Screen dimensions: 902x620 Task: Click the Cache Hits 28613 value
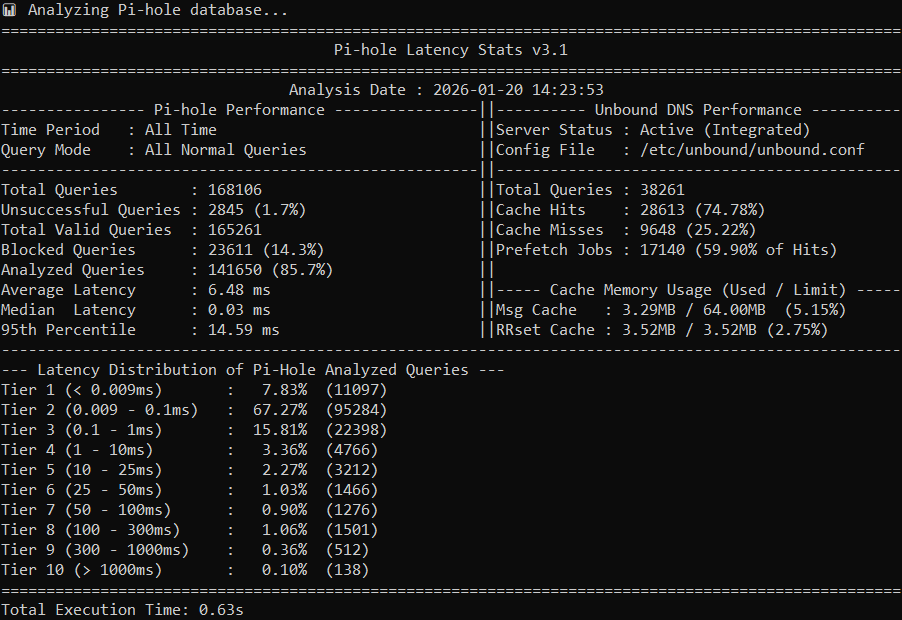pyautogui.click(x=694, y=210)
